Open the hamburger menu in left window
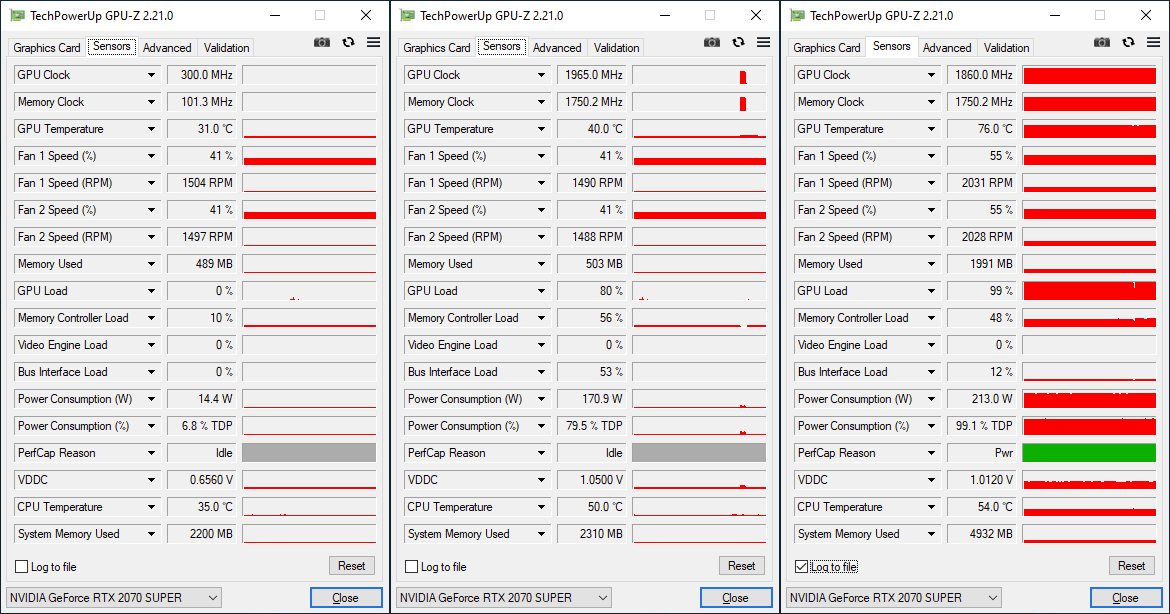The image size is (1170, 614). (373, 42)
